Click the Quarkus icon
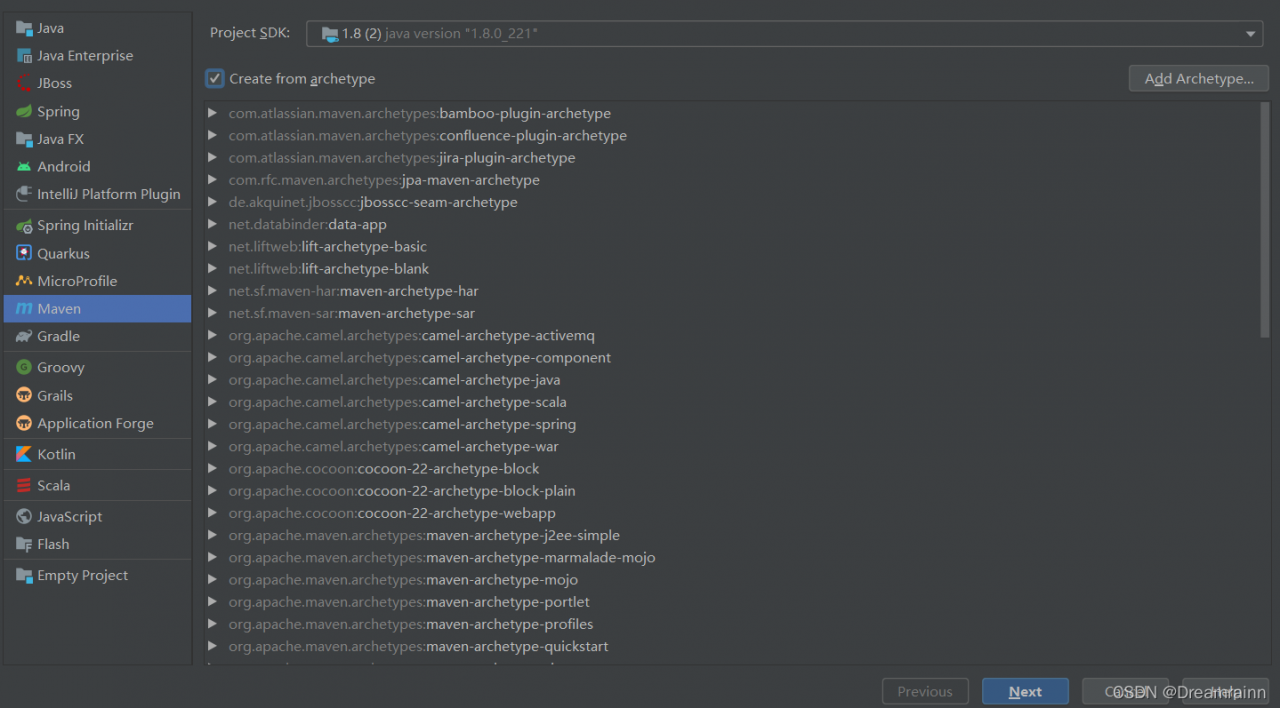This screenshot has height=708, width=1280. pos(24,254)
